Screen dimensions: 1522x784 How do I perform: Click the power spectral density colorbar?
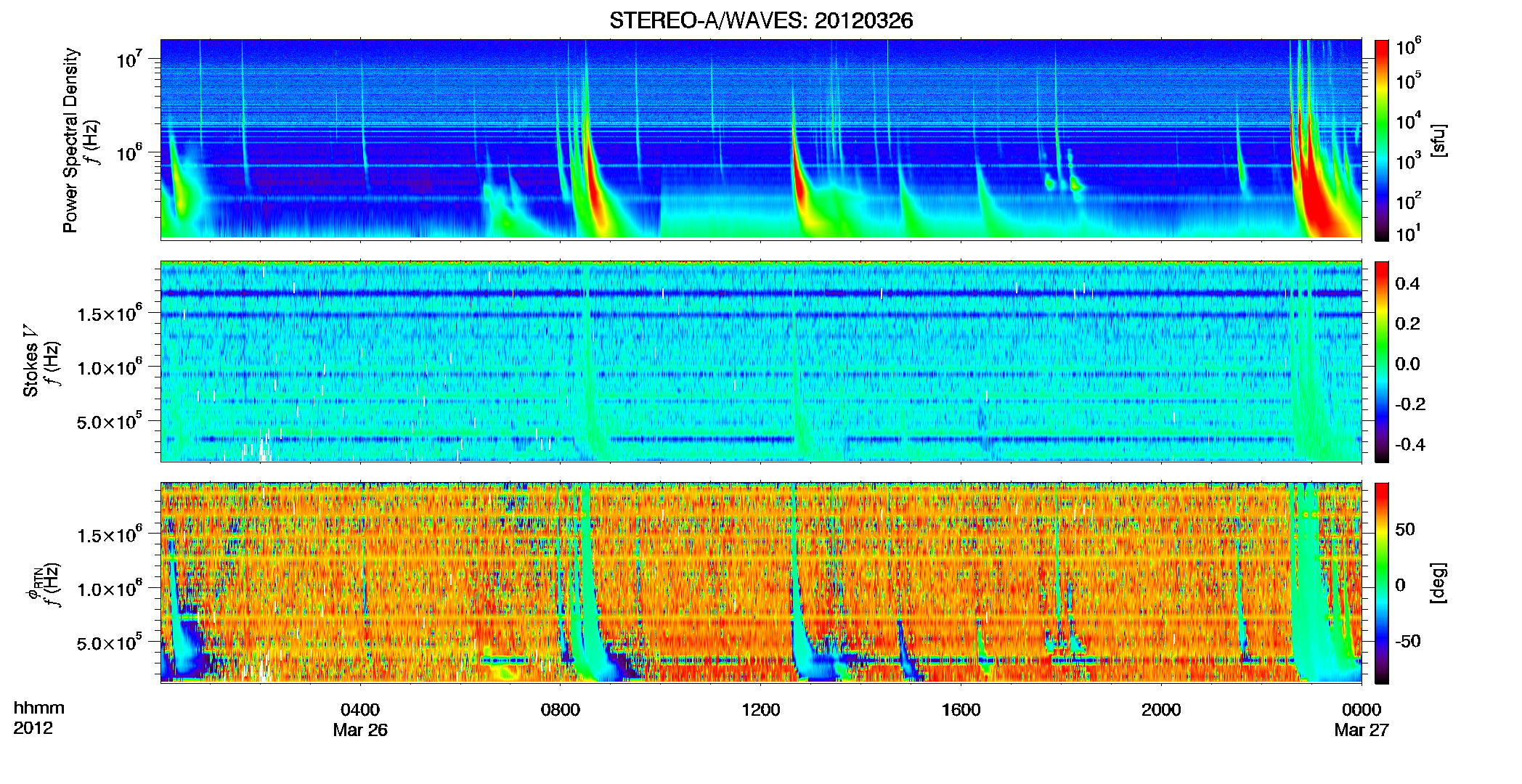1381,140
